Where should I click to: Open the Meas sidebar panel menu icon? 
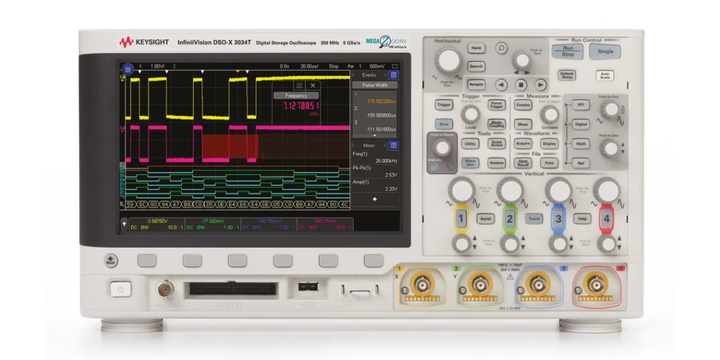(393, 146)
